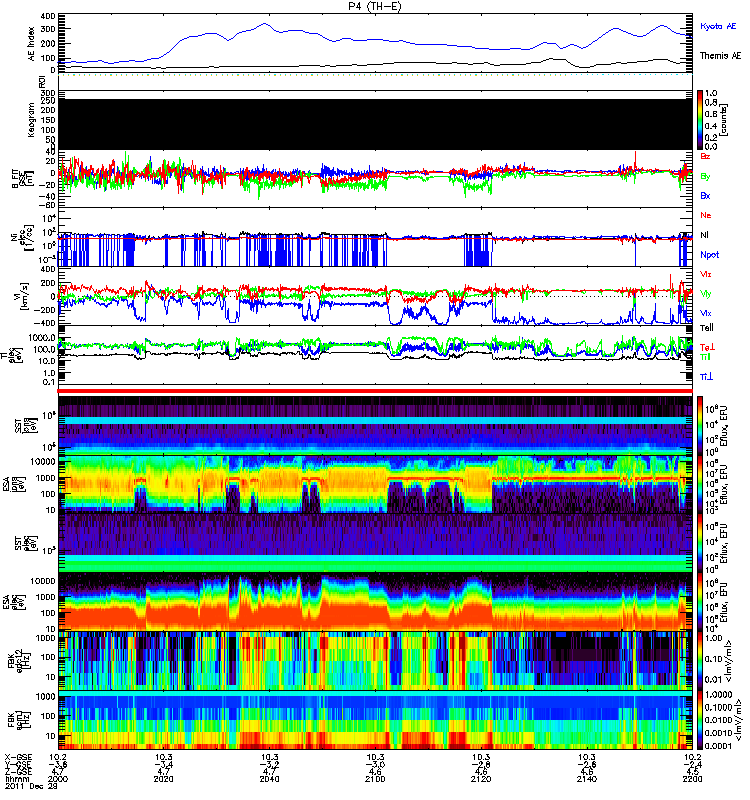Click the red Te perpendicular legend label

(x=707, y=347)
